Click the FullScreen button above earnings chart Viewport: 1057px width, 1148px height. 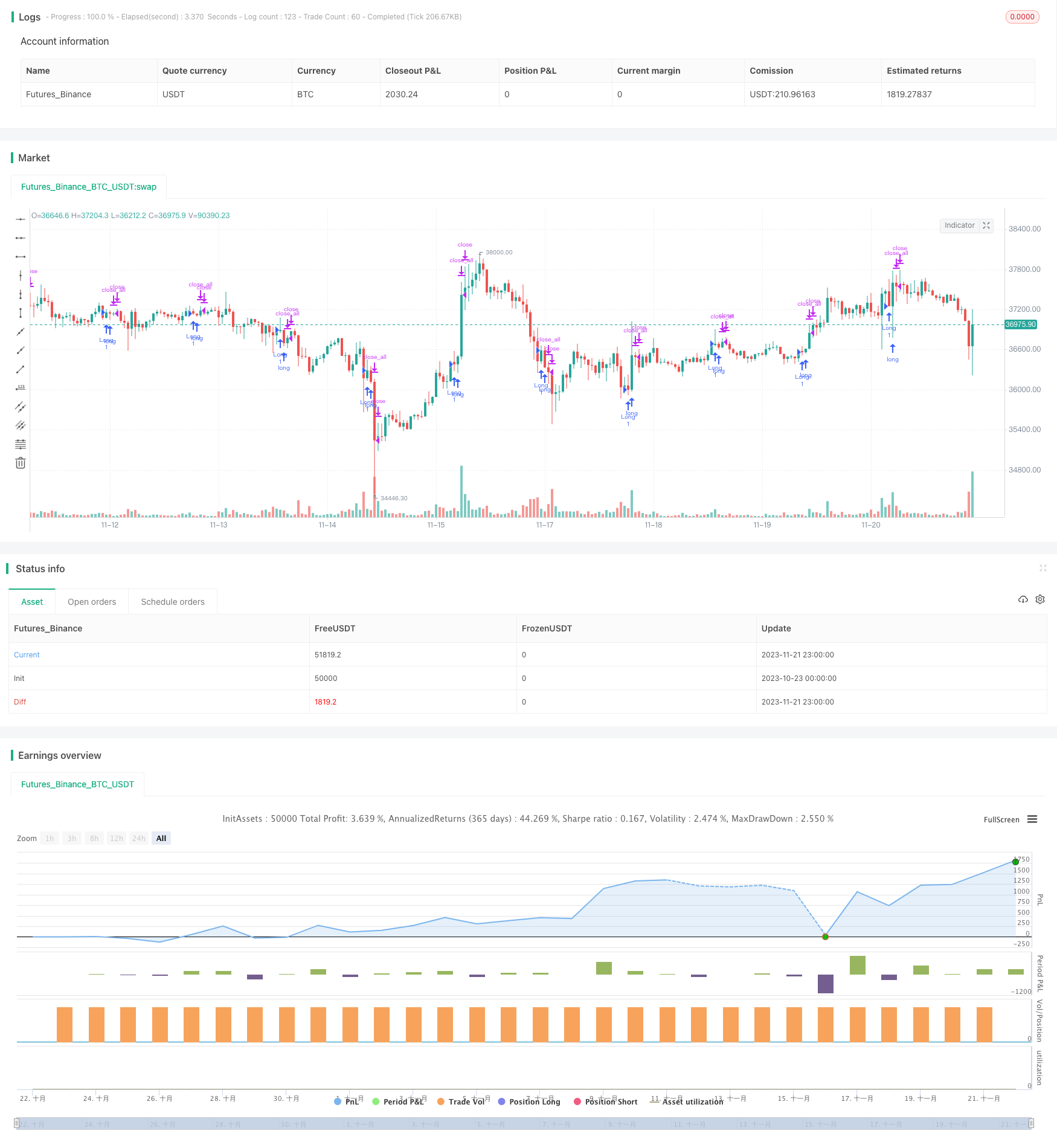[x=1001, y=819]
